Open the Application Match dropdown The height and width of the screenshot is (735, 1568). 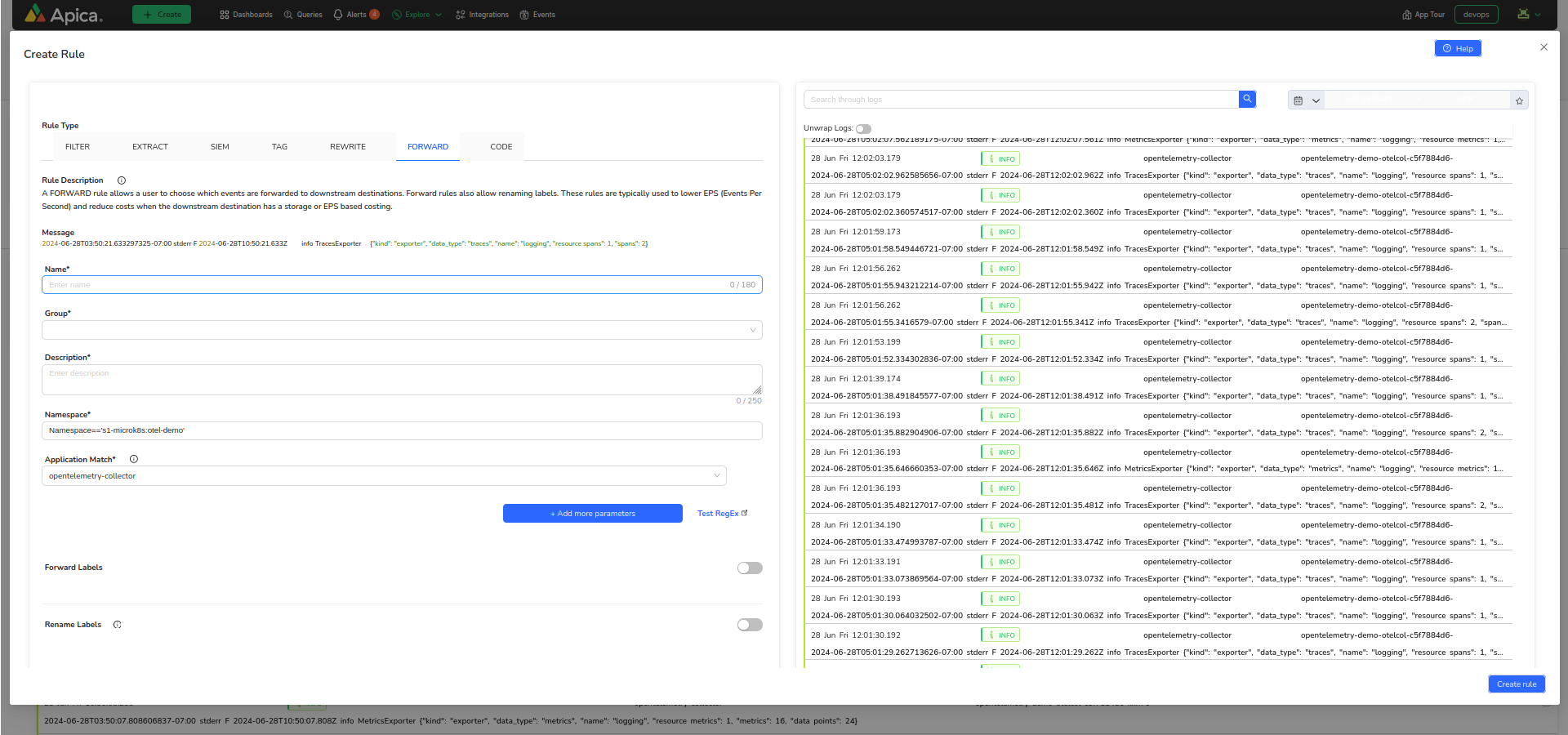(384, 476)
